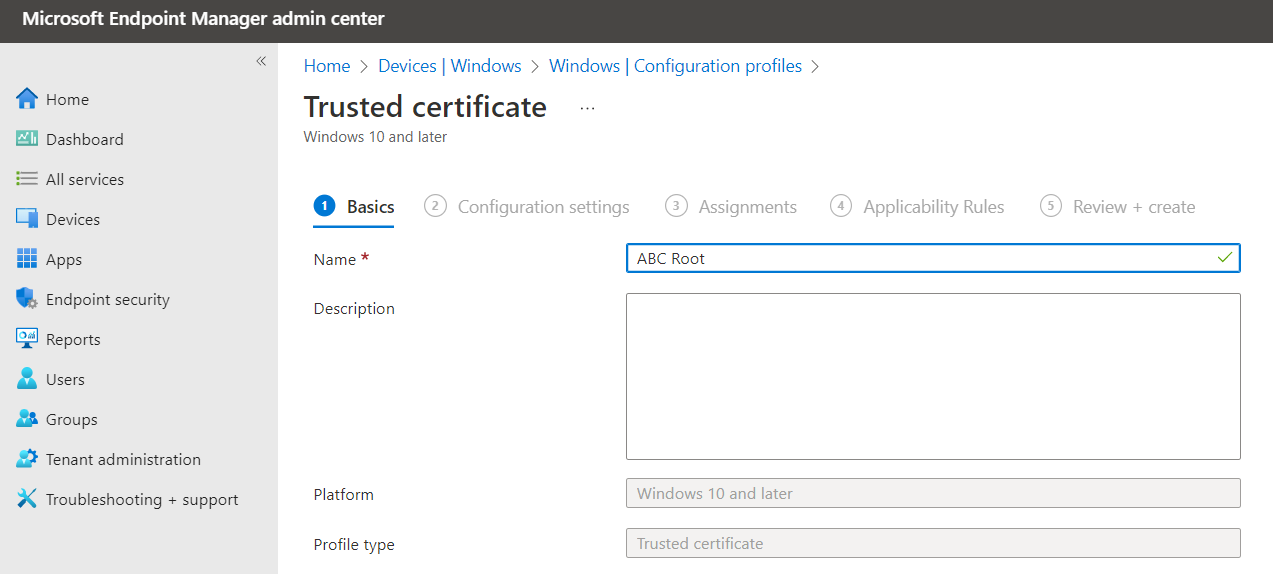This screenshot has width=1273, height=574.
Task: Open the Dashboard chart icon
Action: [x=27, y=139]
